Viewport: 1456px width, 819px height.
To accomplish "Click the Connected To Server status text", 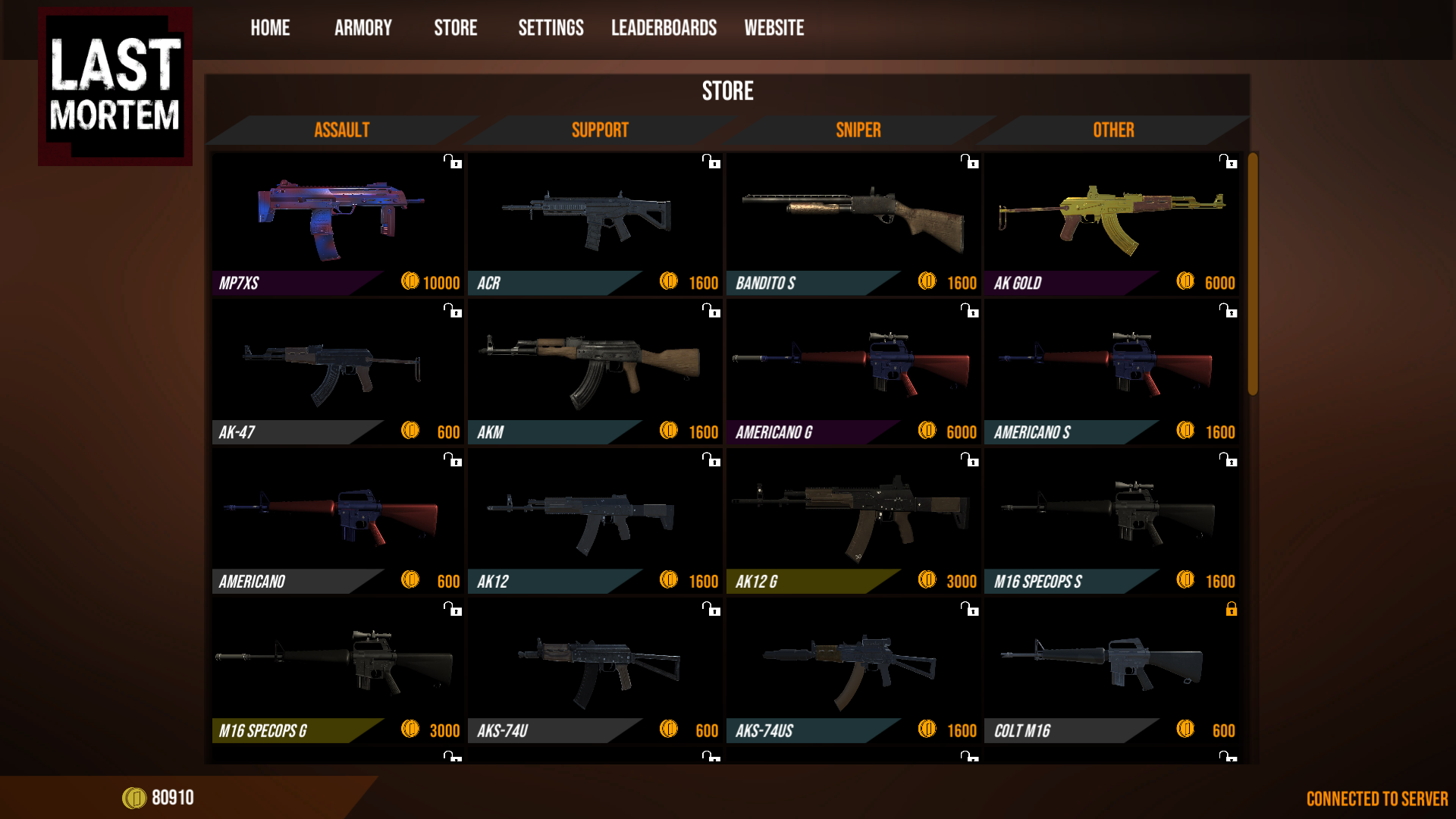I will coord(1377,799).
